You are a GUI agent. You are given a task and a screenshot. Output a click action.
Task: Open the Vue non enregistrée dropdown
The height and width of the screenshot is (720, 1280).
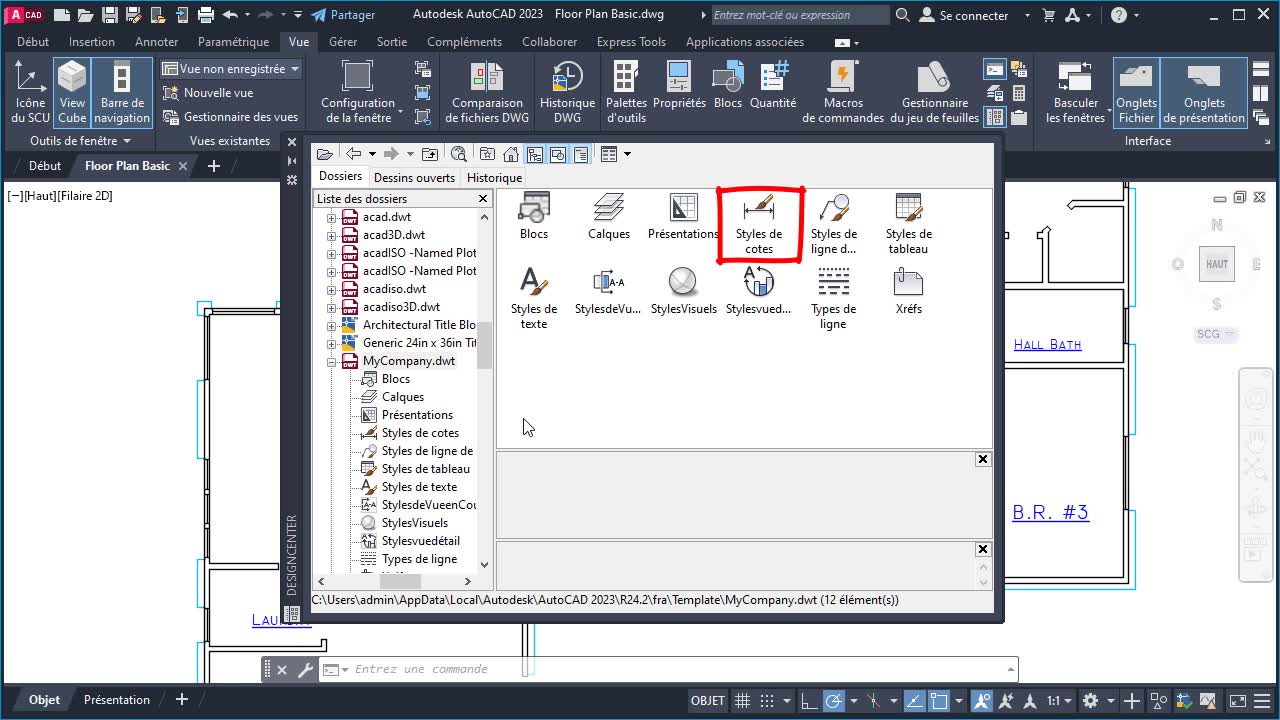pos(231,69)
